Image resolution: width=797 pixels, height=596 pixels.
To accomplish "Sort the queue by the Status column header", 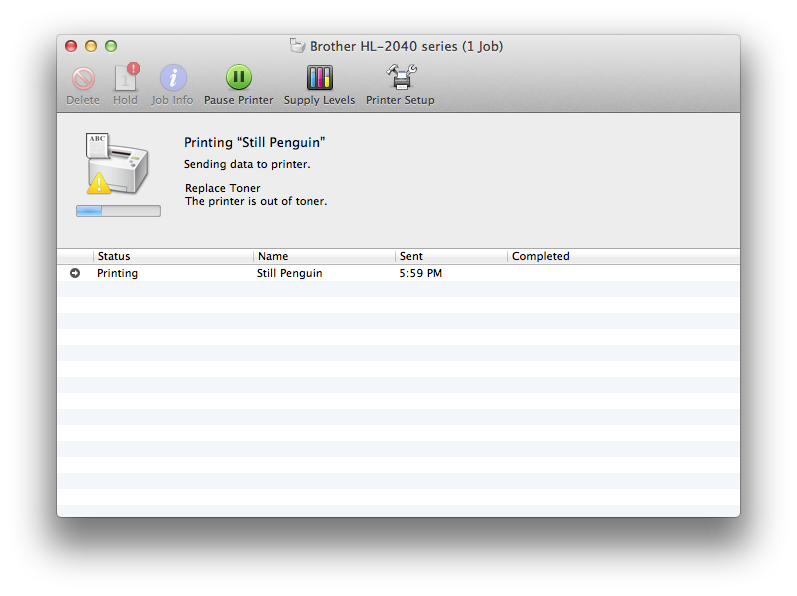I will tap(173, 257).
